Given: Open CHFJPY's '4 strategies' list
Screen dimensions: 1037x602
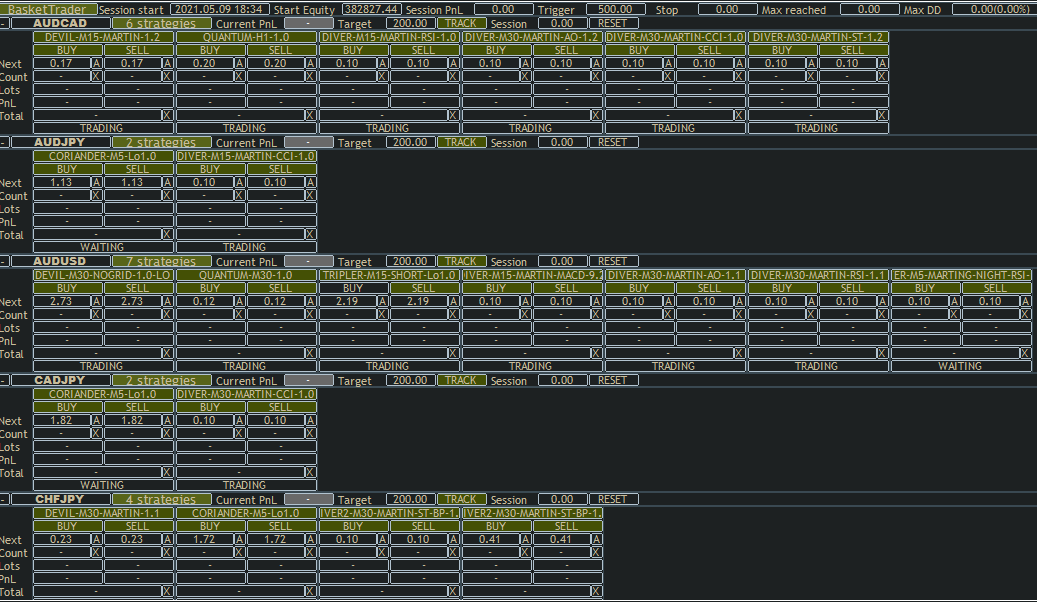Looking at the screenshot, I should [x=161, y=499].
